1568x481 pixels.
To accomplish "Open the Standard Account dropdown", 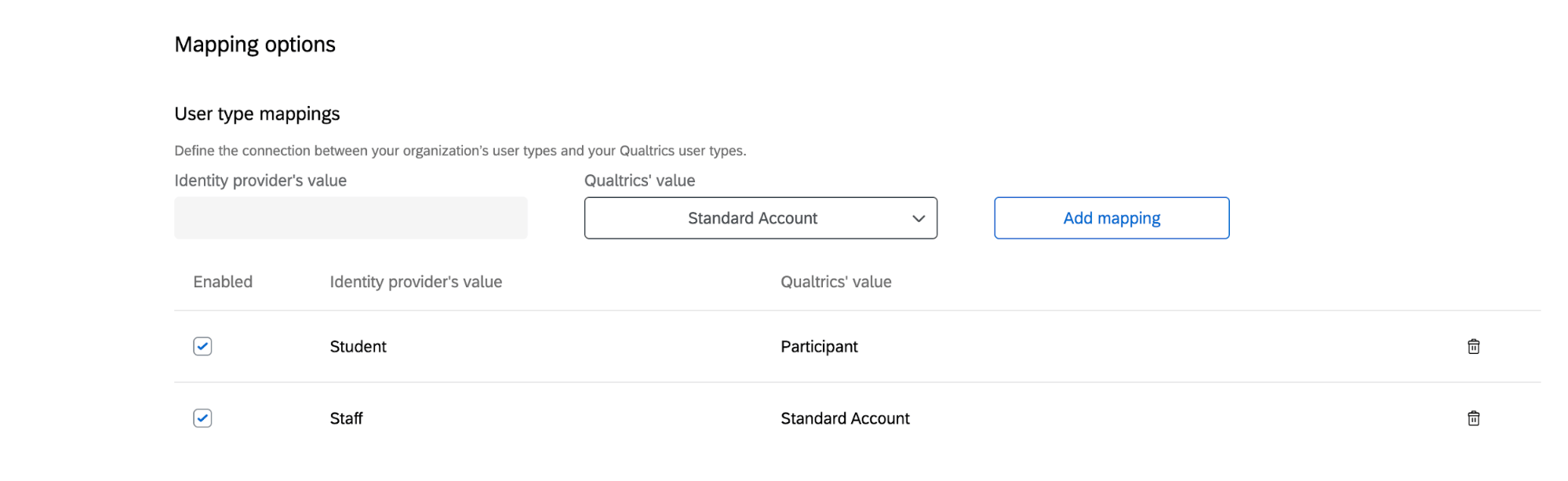I will point(752,218).
